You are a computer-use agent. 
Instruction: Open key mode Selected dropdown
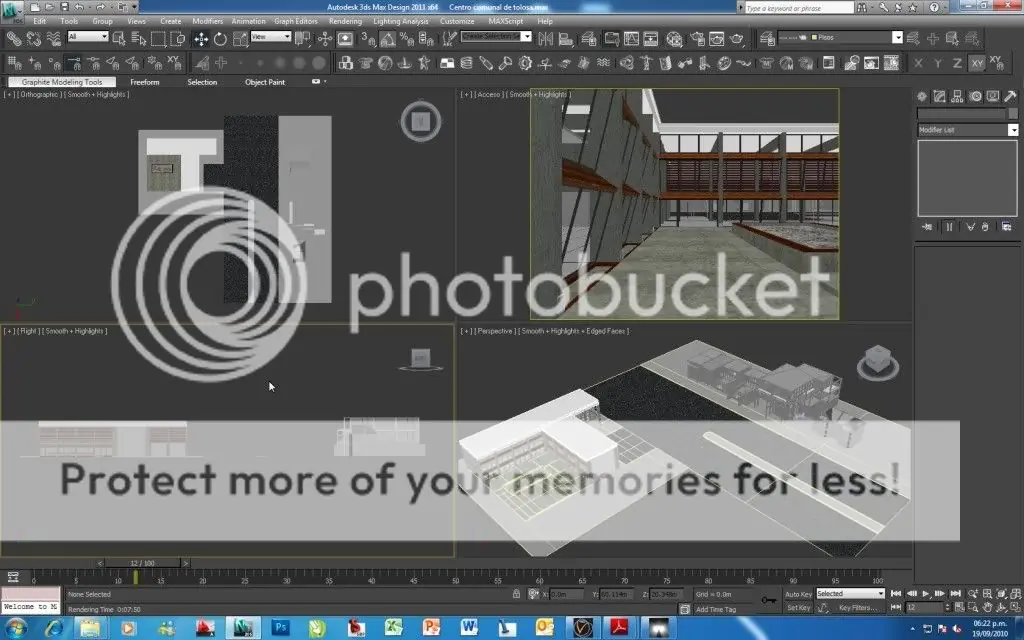click(850, 594)
